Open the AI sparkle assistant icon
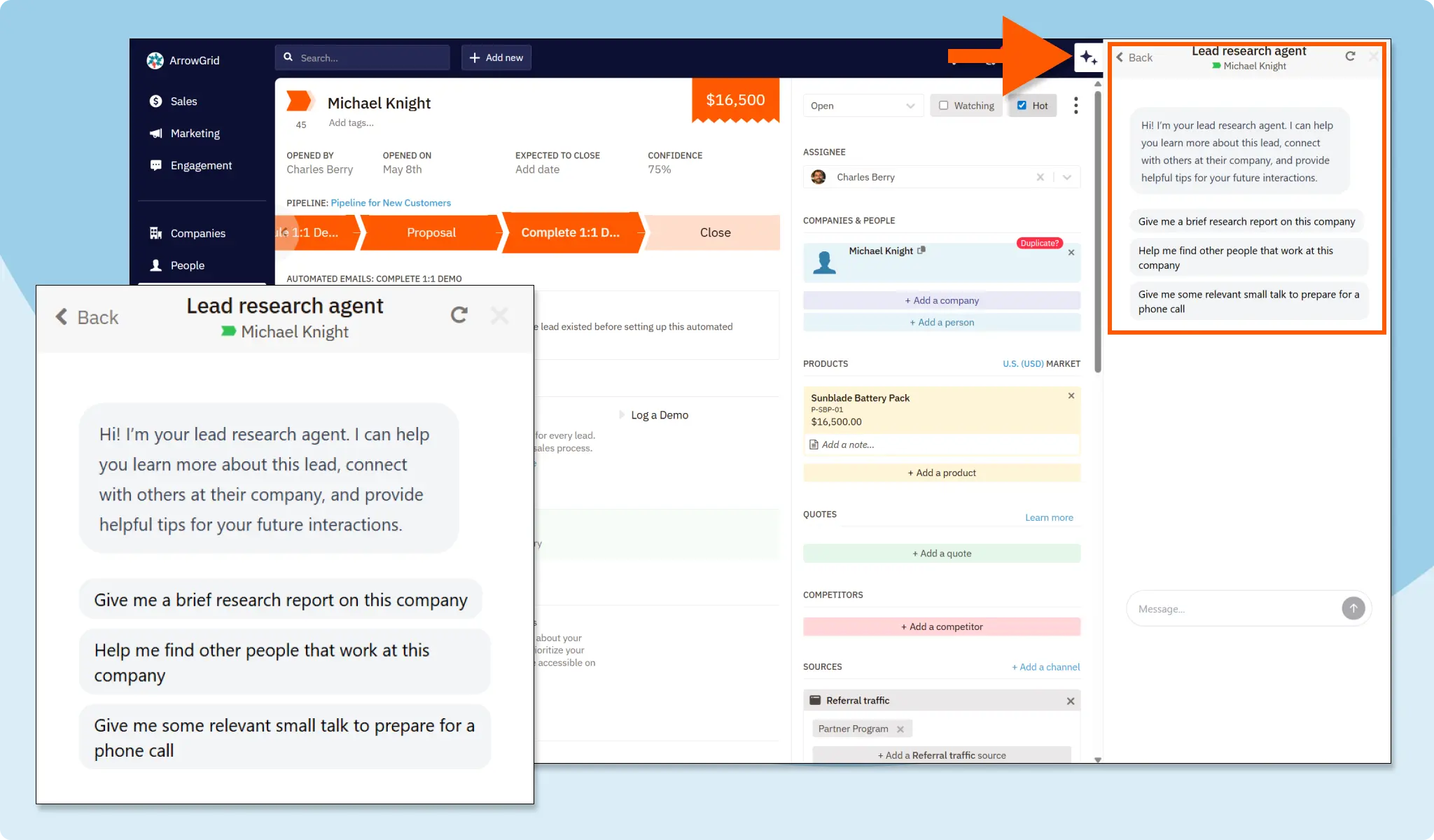 click(x=1088, y=57)
